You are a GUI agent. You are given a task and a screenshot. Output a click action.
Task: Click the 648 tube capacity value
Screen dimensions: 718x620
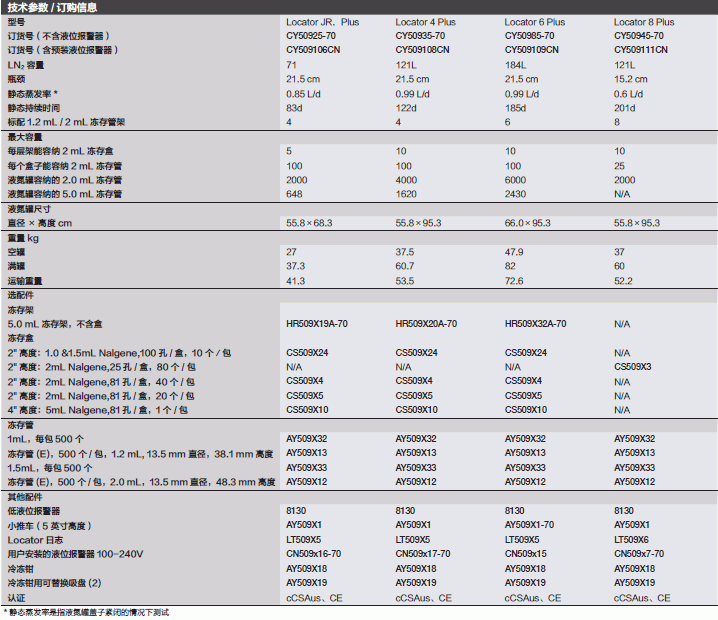(294, 194)
